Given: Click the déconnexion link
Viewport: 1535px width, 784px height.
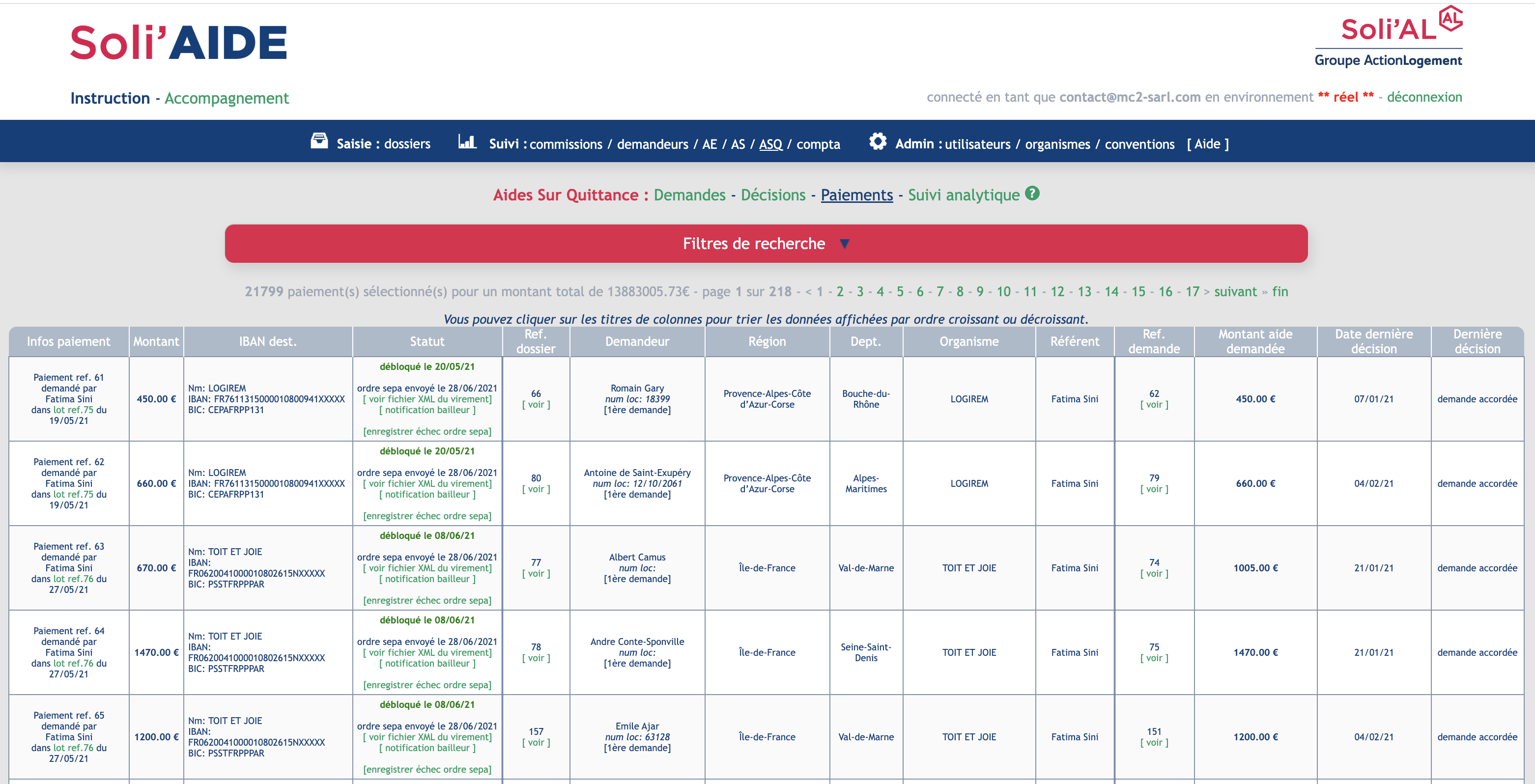Looking at the screenshot, I should [x=1424, y=97].
